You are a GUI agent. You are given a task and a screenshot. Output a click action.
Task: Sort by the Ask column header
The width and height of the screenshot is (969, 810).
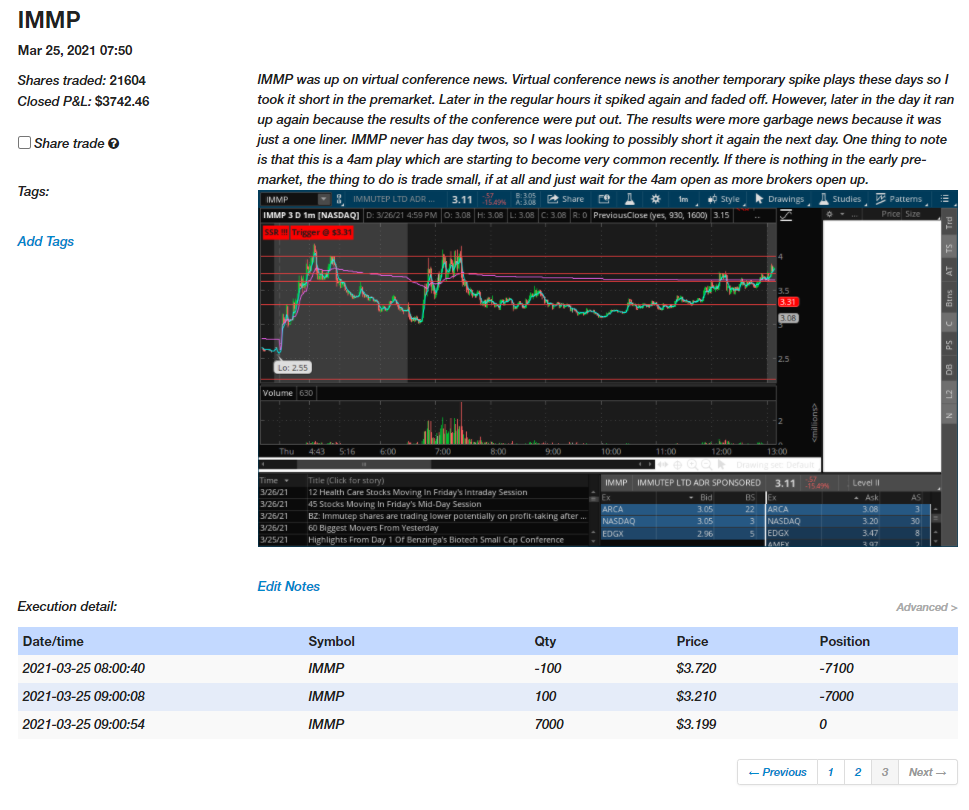tap(871, 497)
